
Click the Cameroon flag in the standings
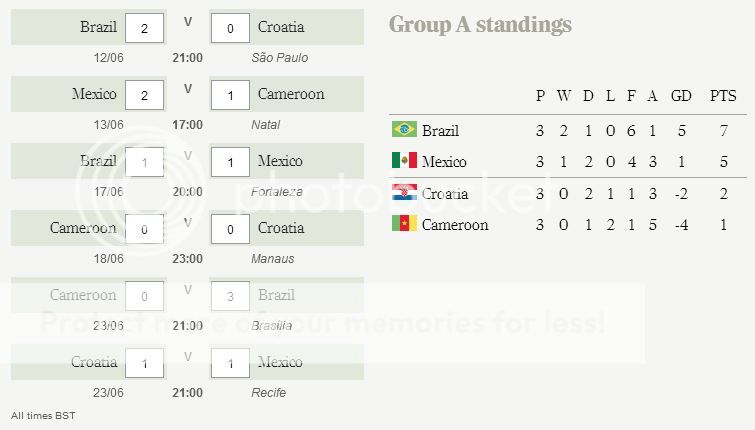404,224
